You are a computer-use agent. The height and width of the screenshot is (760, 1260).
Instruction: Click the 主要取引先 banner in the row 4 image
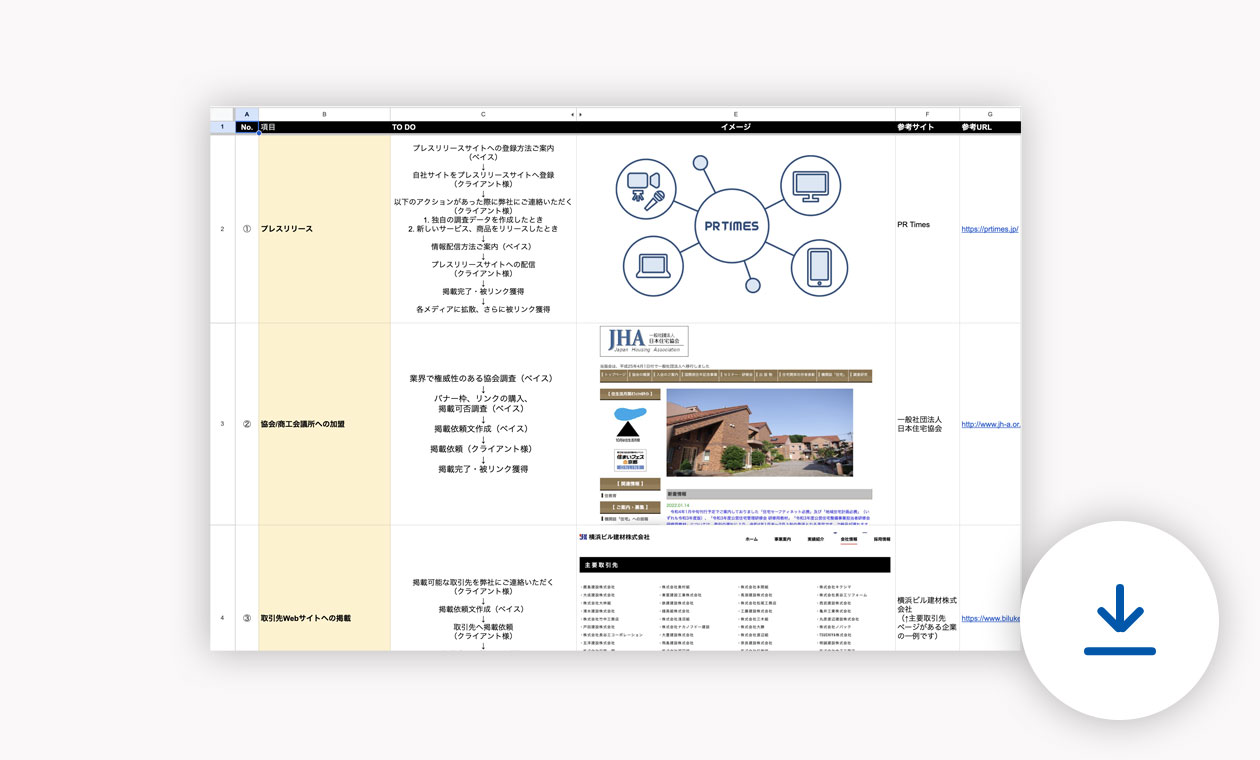coord(734,564)
